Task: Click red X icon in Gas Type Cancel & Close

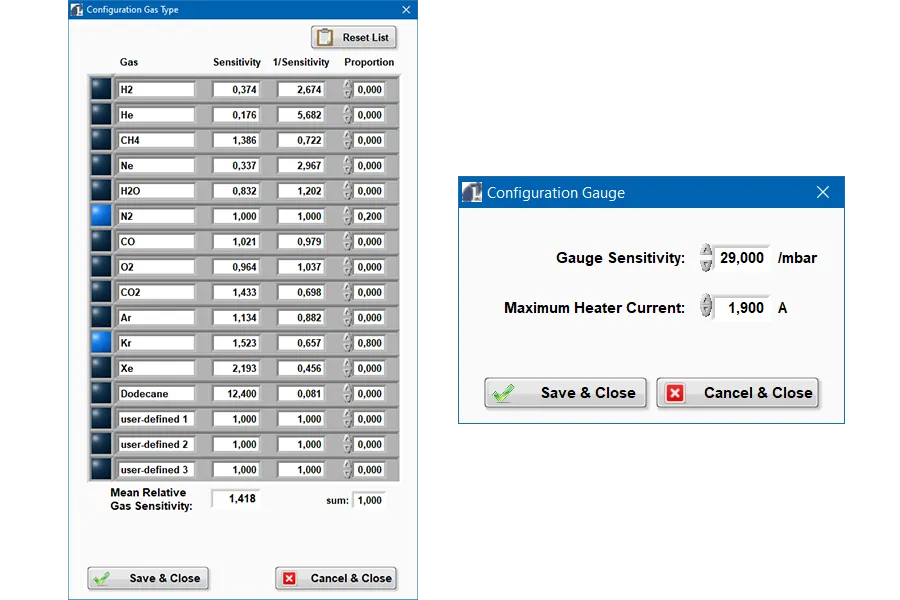Action: [x=290, y=578]
